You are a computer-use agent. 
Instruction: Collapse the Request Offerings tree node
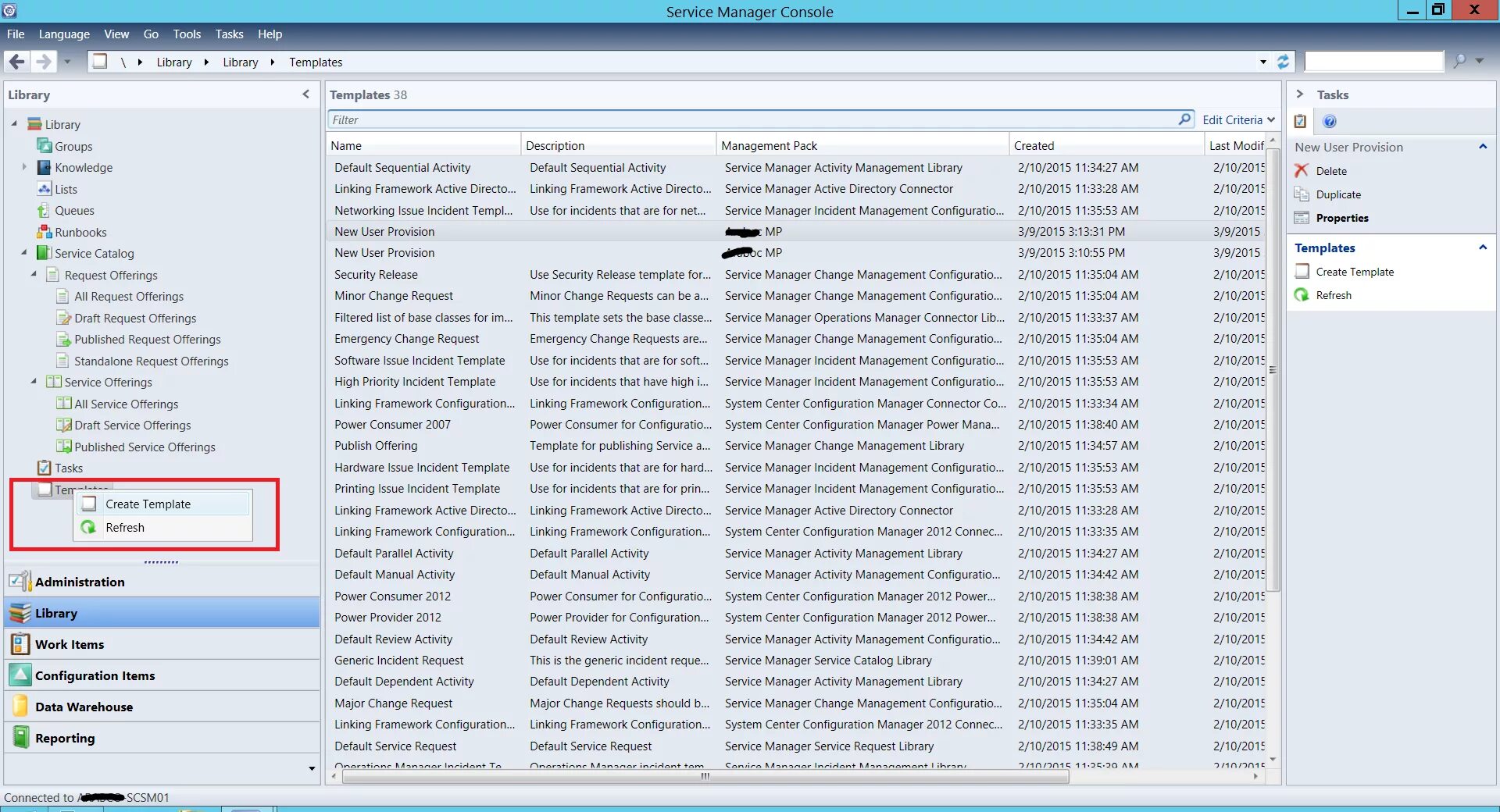coord(34,274)
